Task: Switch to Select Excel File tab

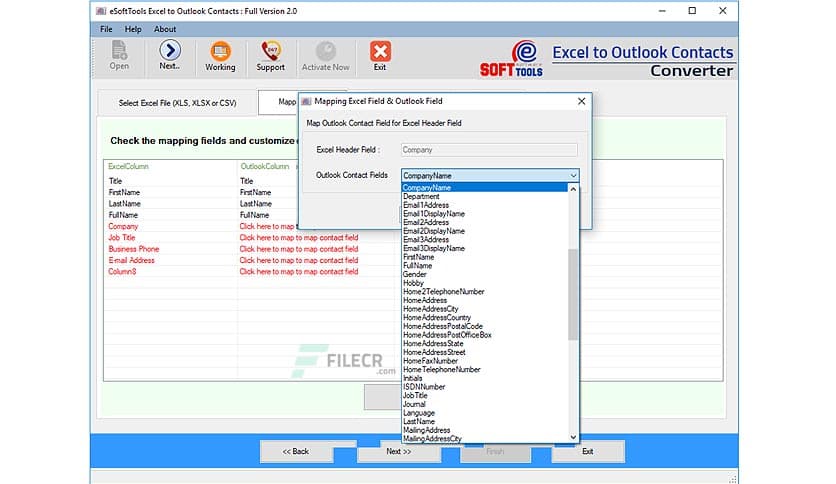Action: point(177,103)
